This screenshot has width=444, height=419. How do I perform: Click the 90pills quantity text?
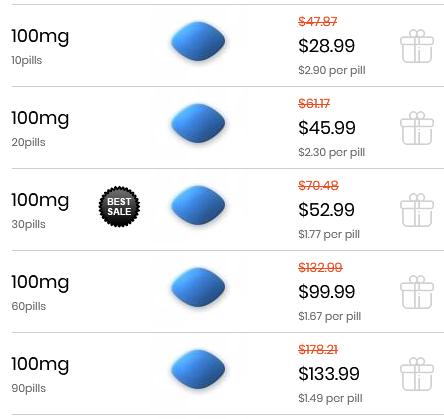29,388
